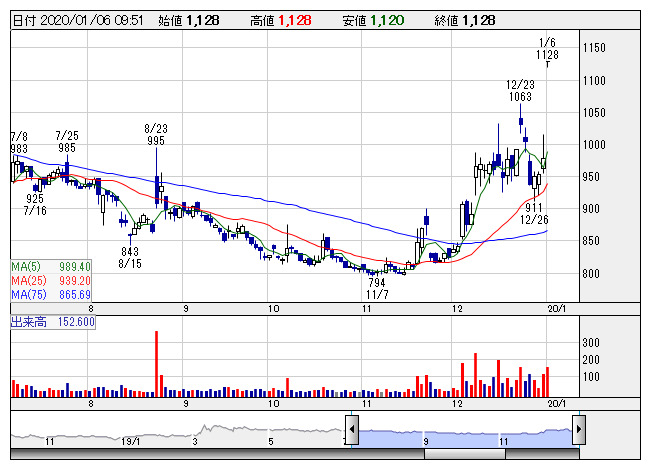The width and height of the screenshot is (652, 469).
Task: Click the MA(5) legend value 989.40
Action: tap(75, 267)
